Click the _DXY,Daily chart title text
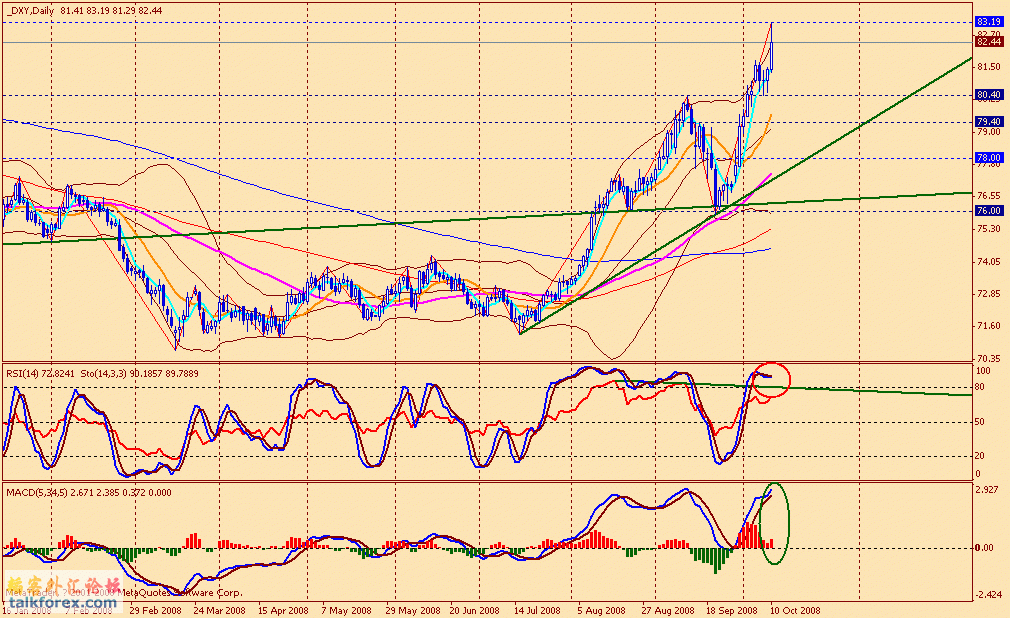 (30, 11)
